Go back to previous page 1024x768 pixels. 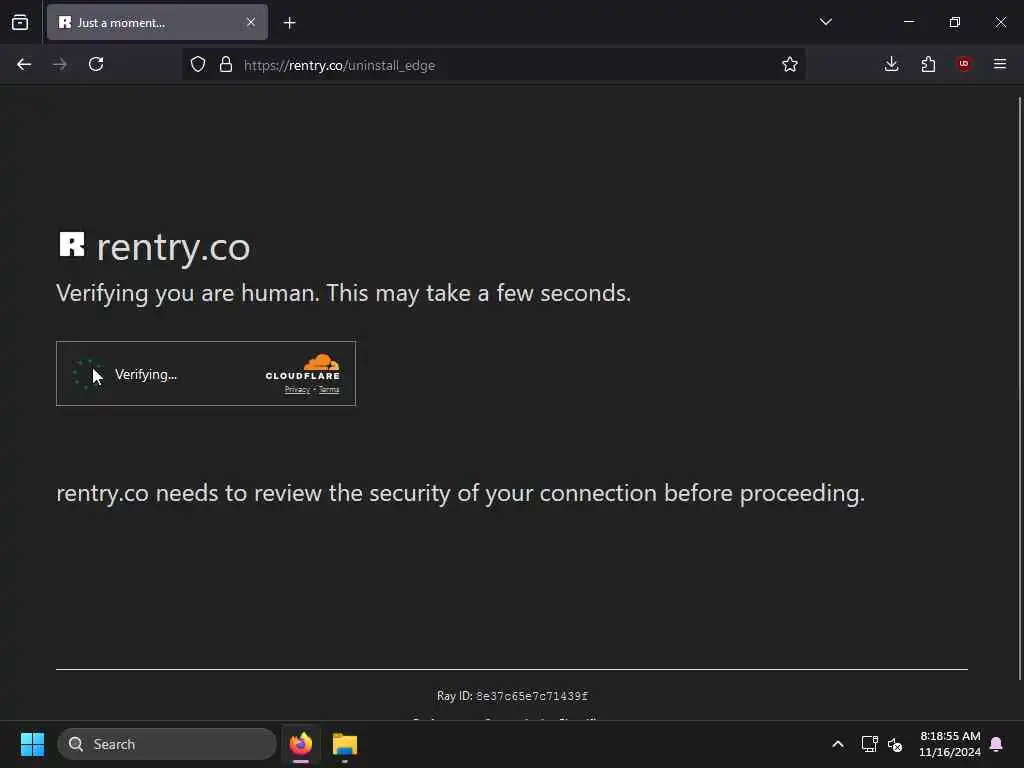tap(24, 64)
